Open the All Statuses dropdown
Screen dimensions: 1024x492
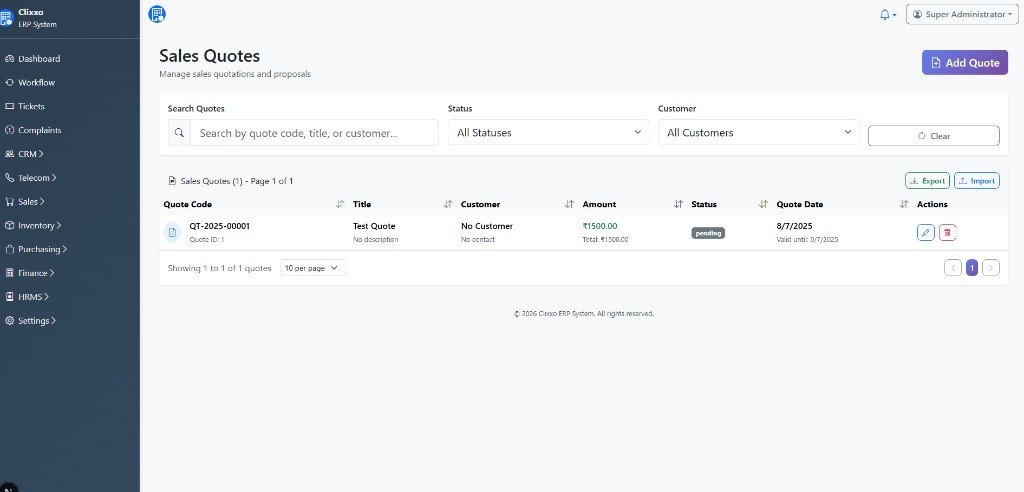(x=549, y=132)
